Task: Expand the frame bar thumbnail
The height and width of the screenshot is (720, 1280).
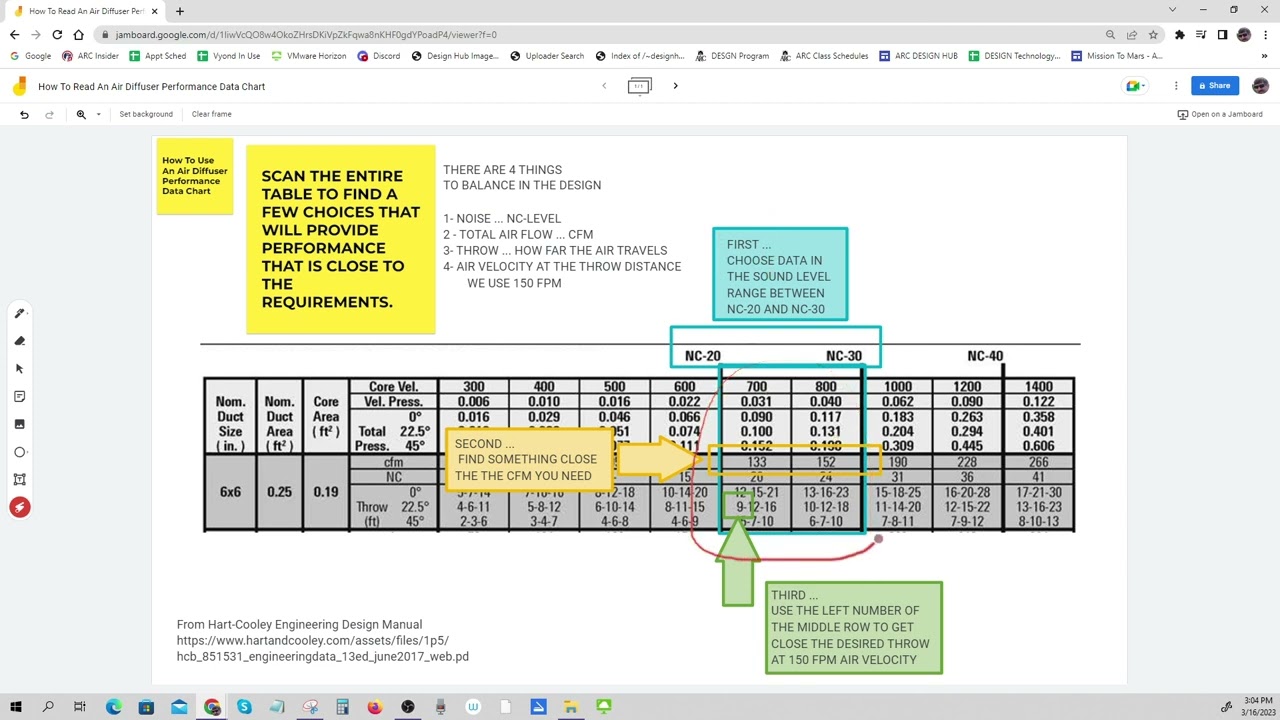Action: (639, 86)
